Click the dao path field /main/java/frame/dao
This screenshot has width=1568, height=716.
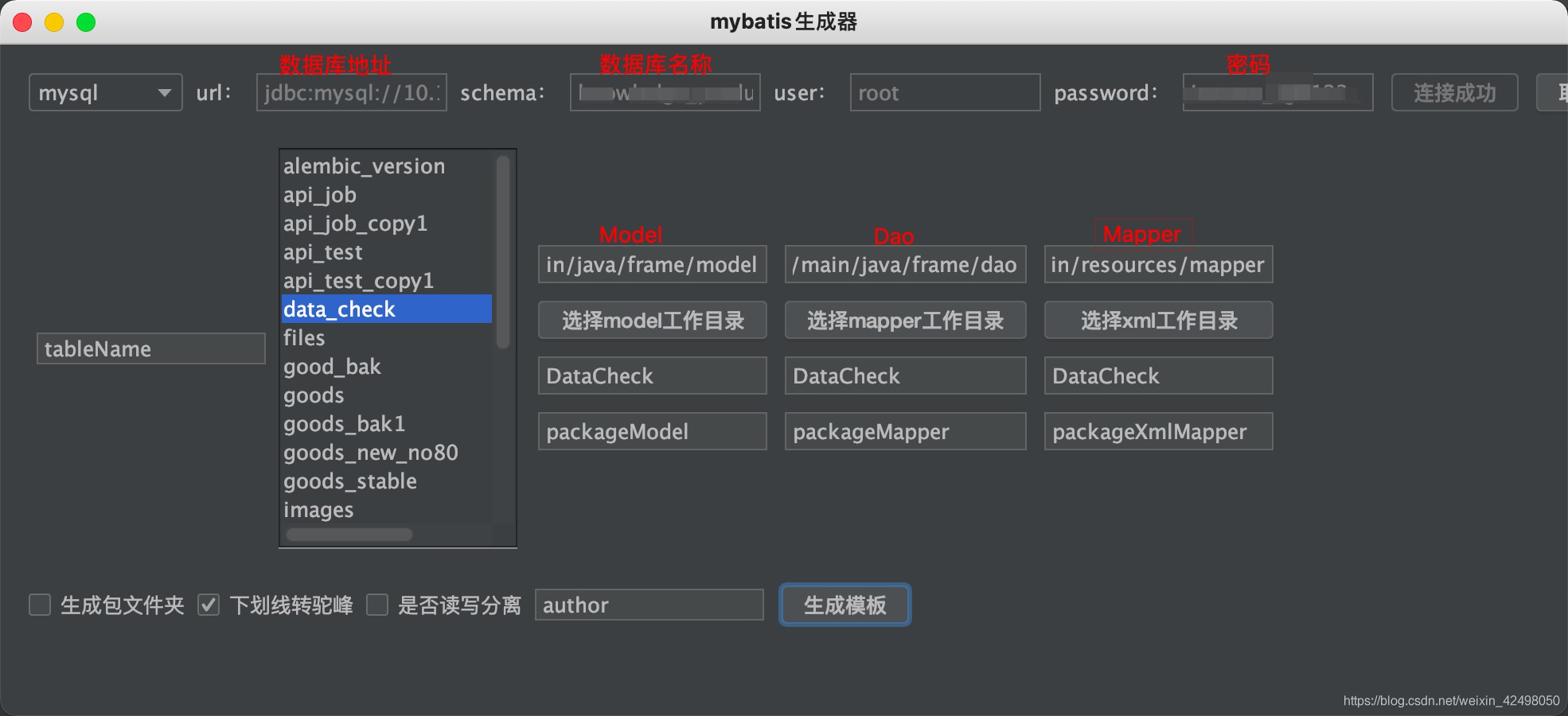click(x=906, y=264)
